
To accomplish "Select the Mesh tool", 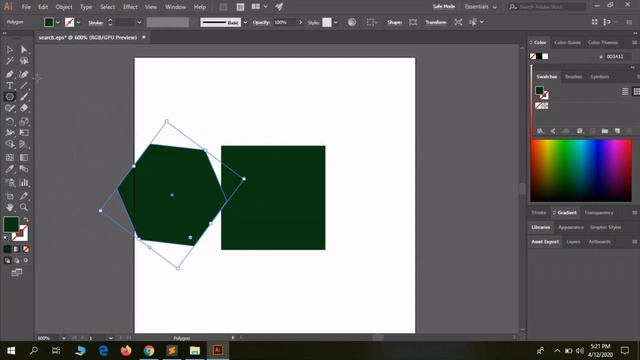I will point(9,158).
